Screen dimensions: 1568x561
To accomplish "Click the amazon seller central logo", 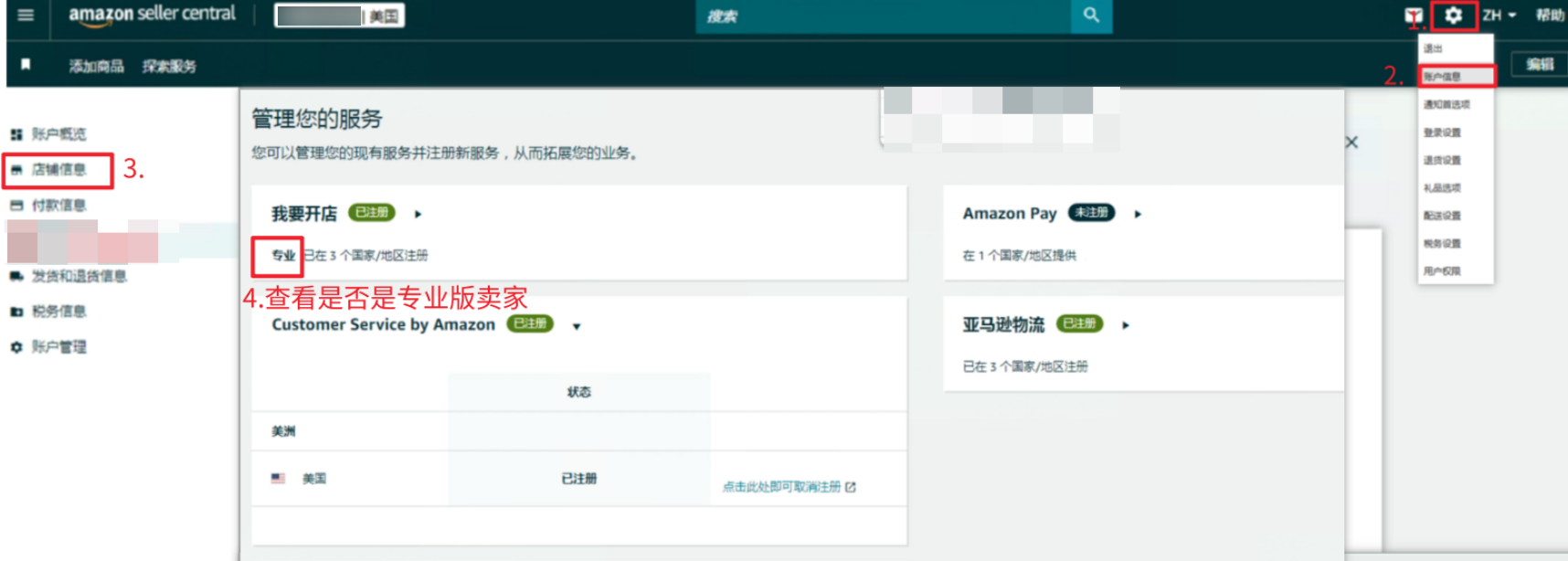I will coord(152,15).
